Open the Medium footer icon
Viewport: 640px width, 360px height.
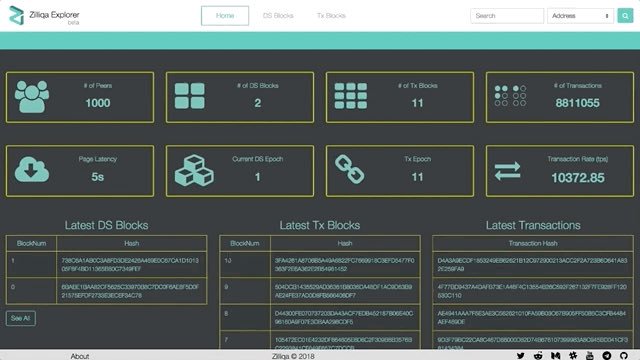coord(556,356)
